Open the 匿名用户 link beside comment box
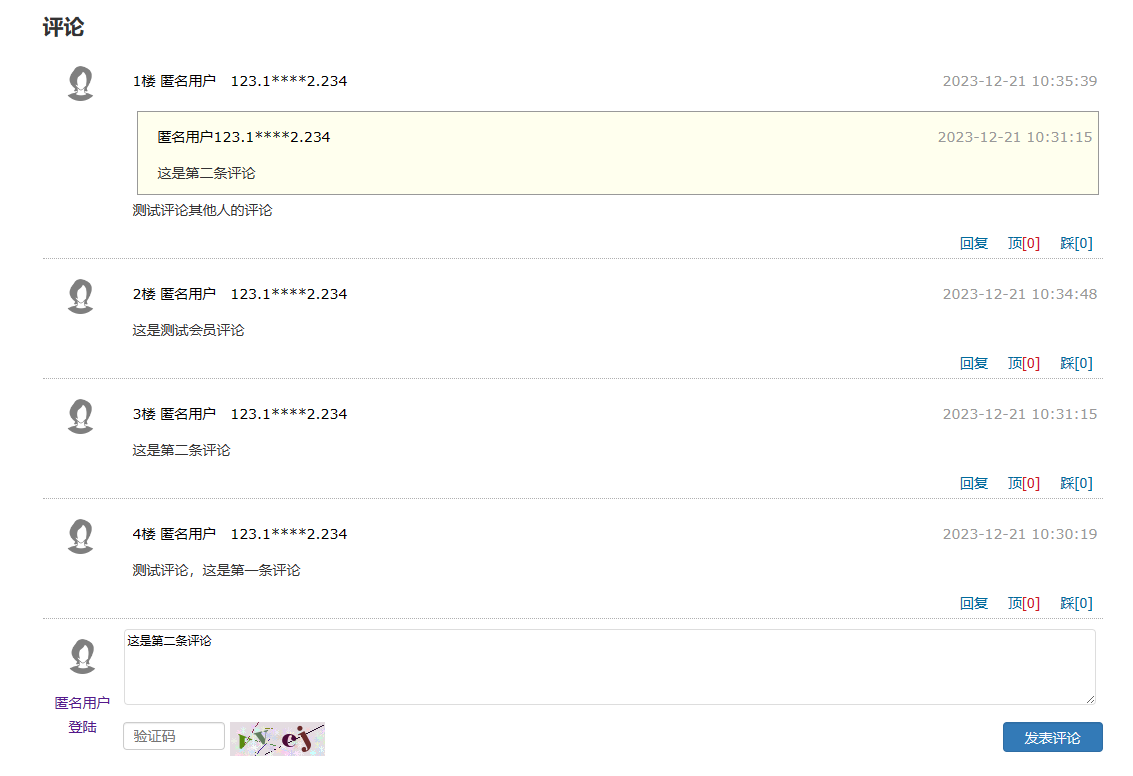The width and height of the screenshot is (1133, 776). (x=82, y=703)
